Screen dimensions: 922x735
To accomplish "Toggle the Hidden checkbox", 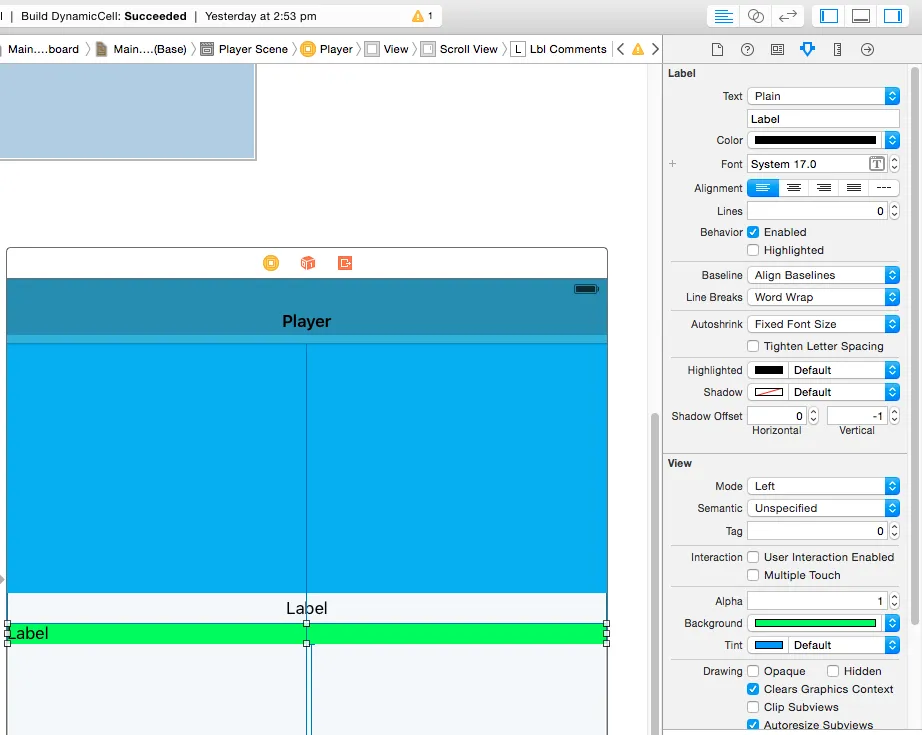I will pos(833,671).
